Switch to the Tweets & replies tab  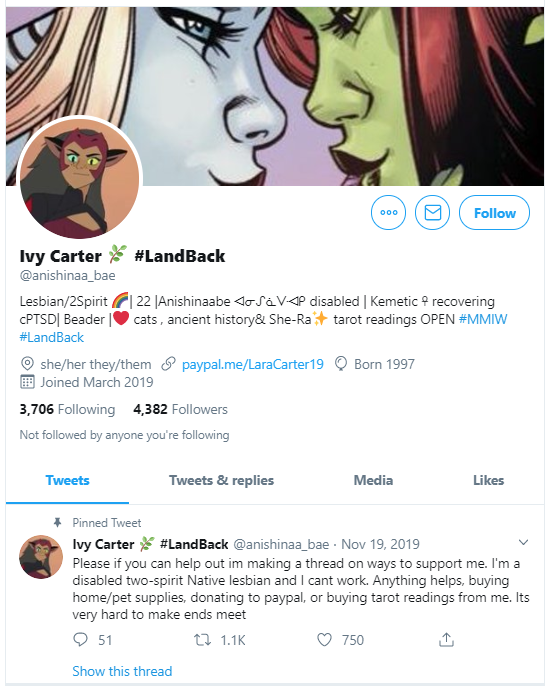pos(221,480)
